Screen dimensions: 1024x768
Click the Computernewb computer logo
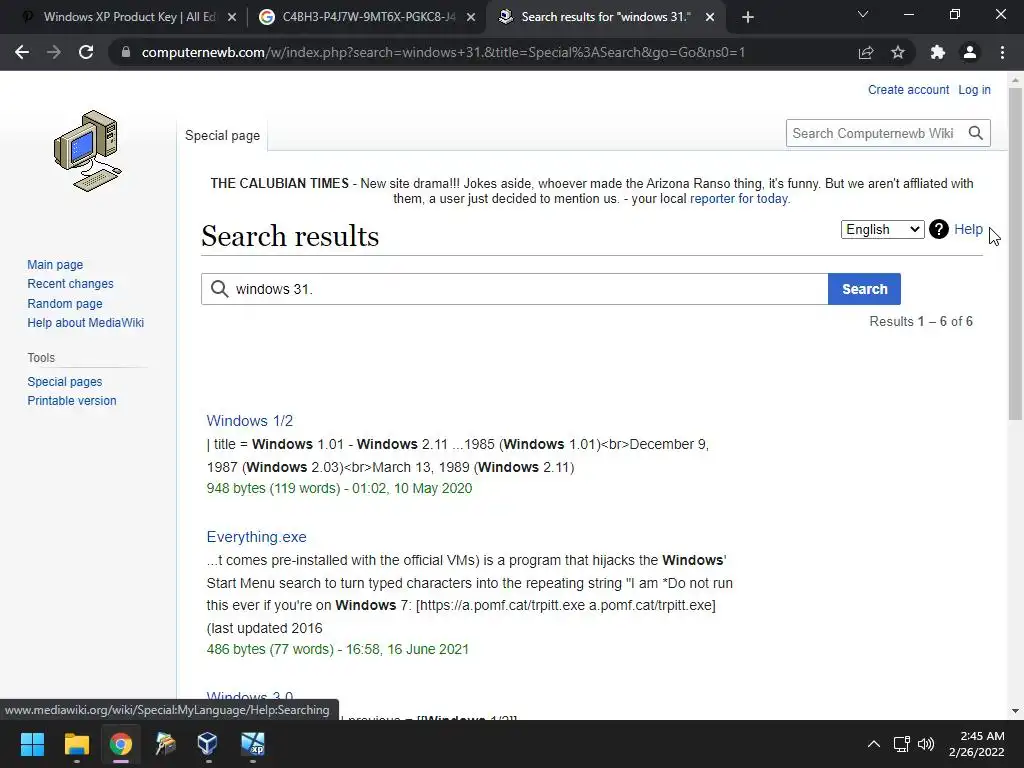point(88,151)
